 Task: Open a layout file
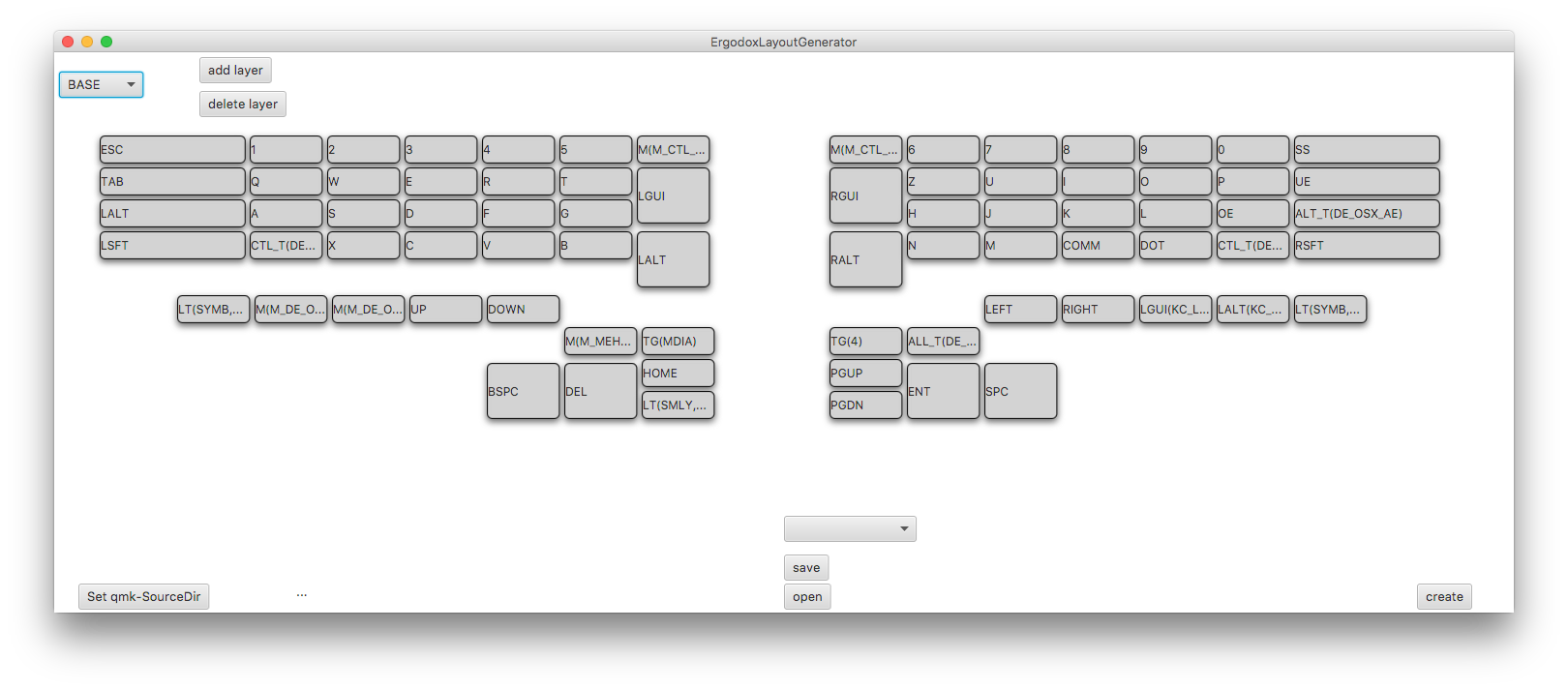pyautogui.click(x=806, y=597)
